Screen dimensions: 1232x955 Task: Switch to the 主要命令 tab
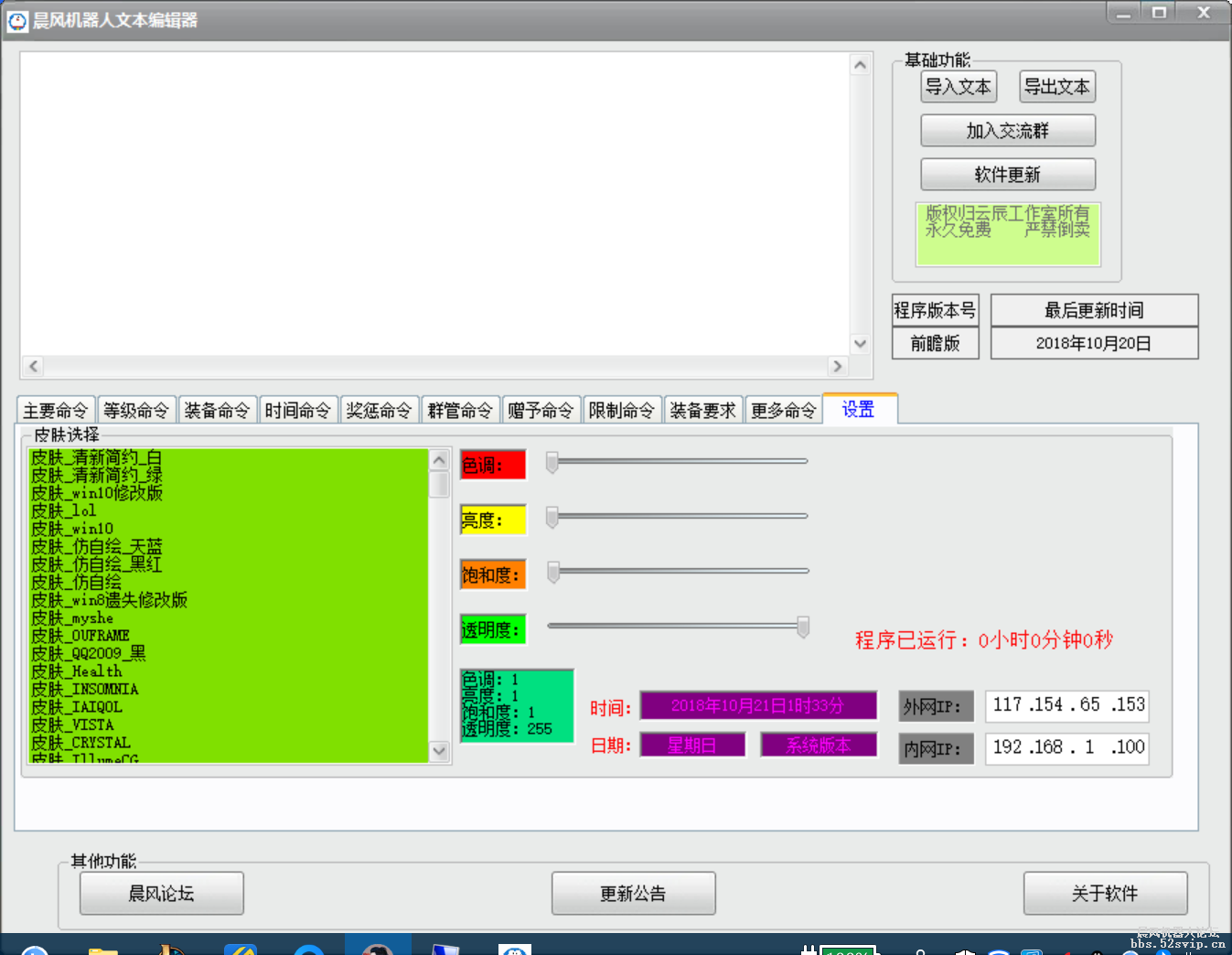55,409
